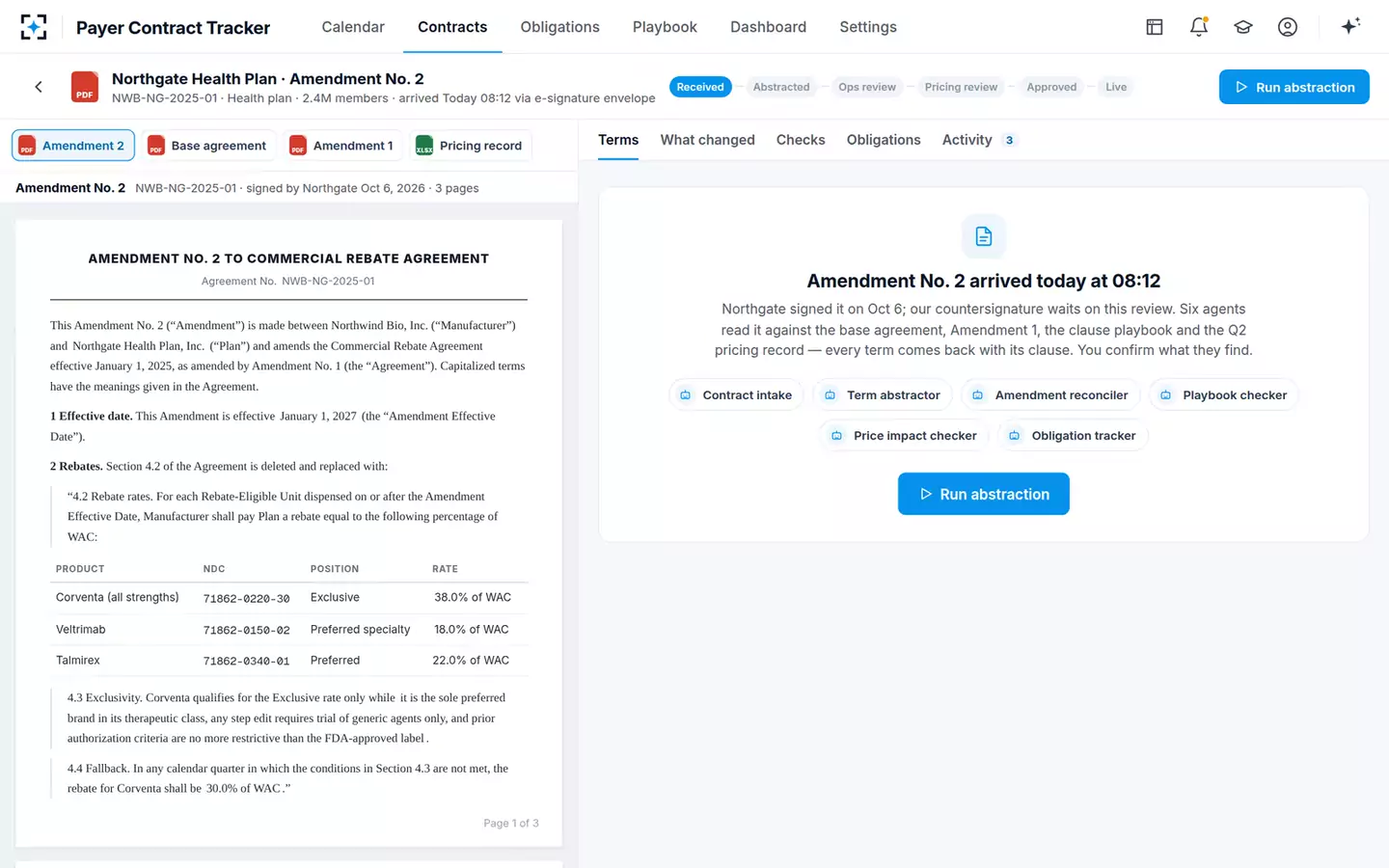Select the Playbook checker agent chip
The height and width of the screenshot is (868, 1389).
(1224, 395)
